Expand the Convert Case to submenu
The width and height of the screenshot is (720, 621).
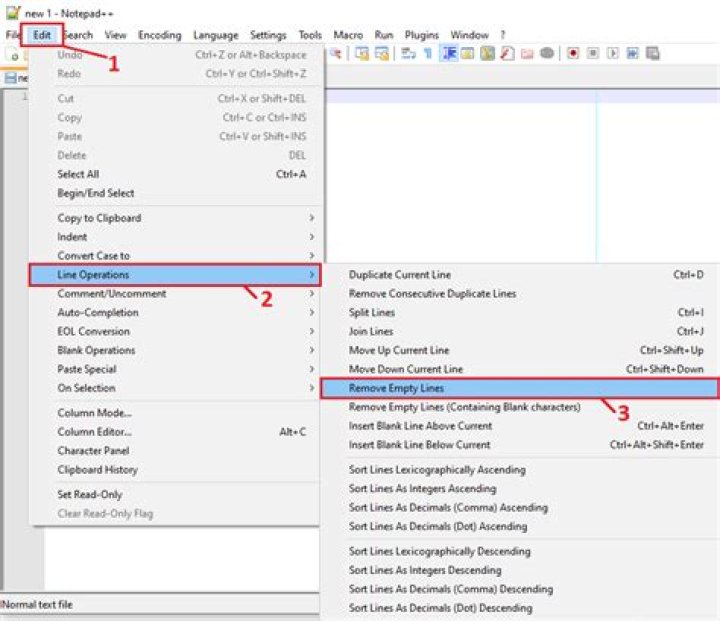coord(175,256)
